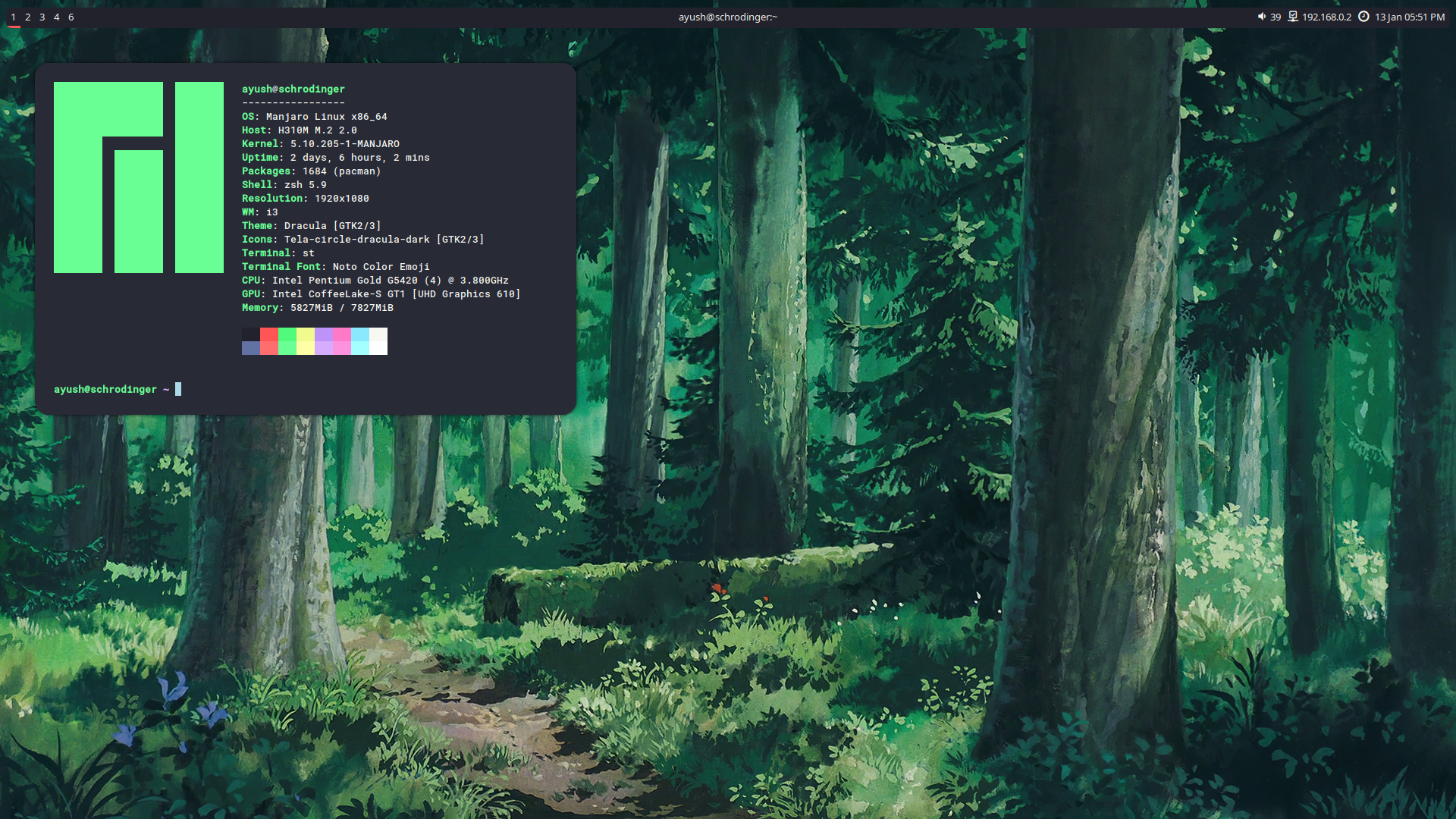Click the green ayush@schrodinger neofetch header
The image size is (1456, 819).
[293, 89]
